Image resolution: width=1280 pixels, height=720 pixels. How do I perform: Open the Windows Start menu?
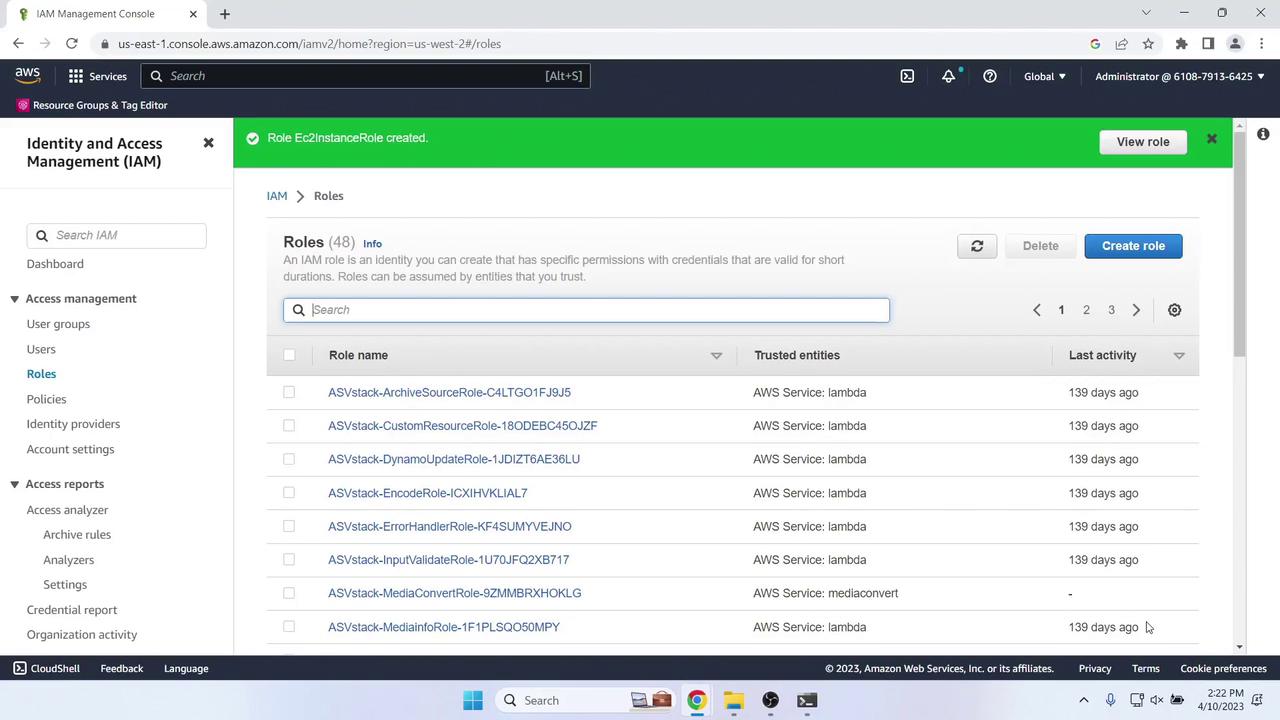(473, 700)
